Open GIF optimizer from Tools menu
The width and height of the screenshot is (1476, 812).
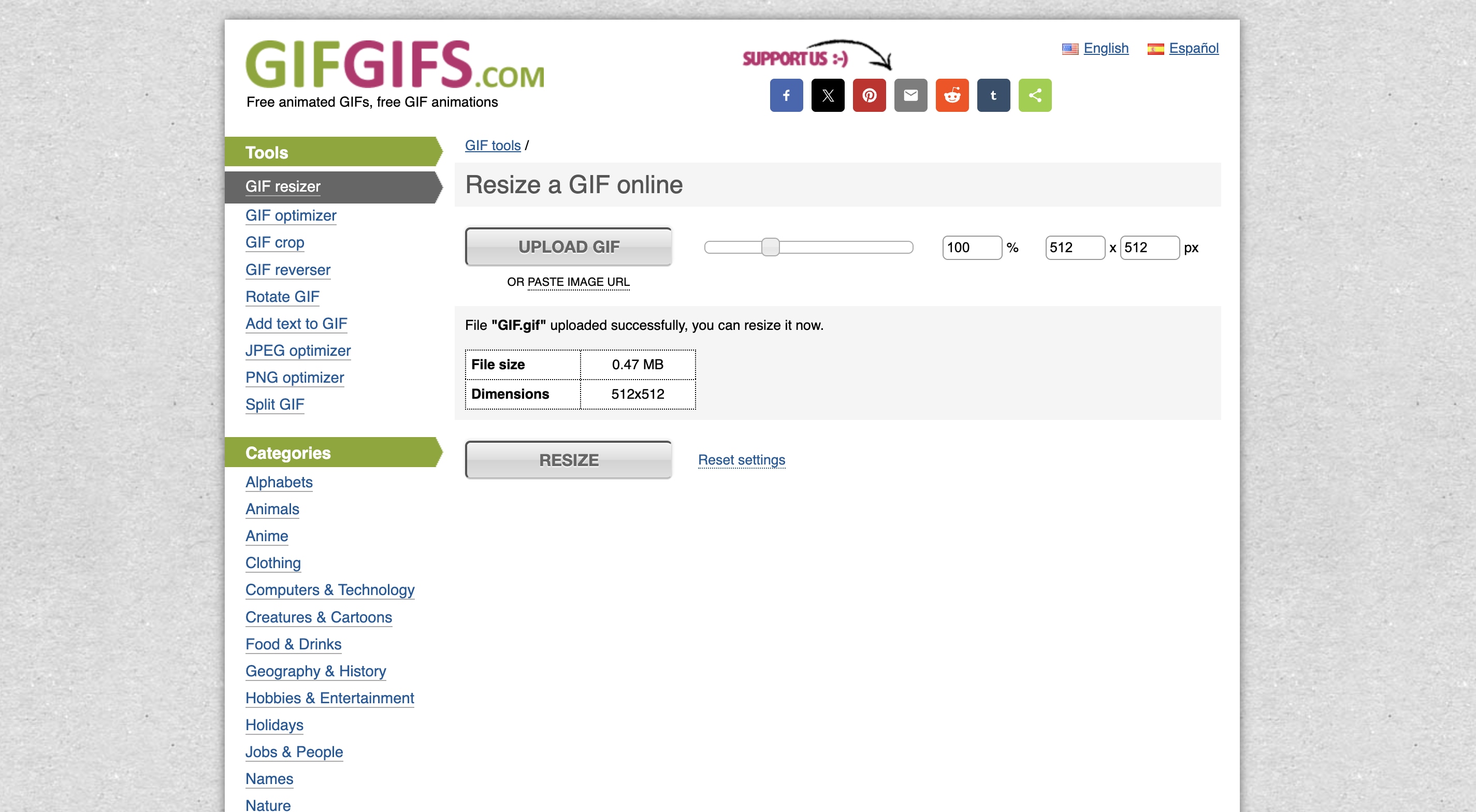coord(291,215)
